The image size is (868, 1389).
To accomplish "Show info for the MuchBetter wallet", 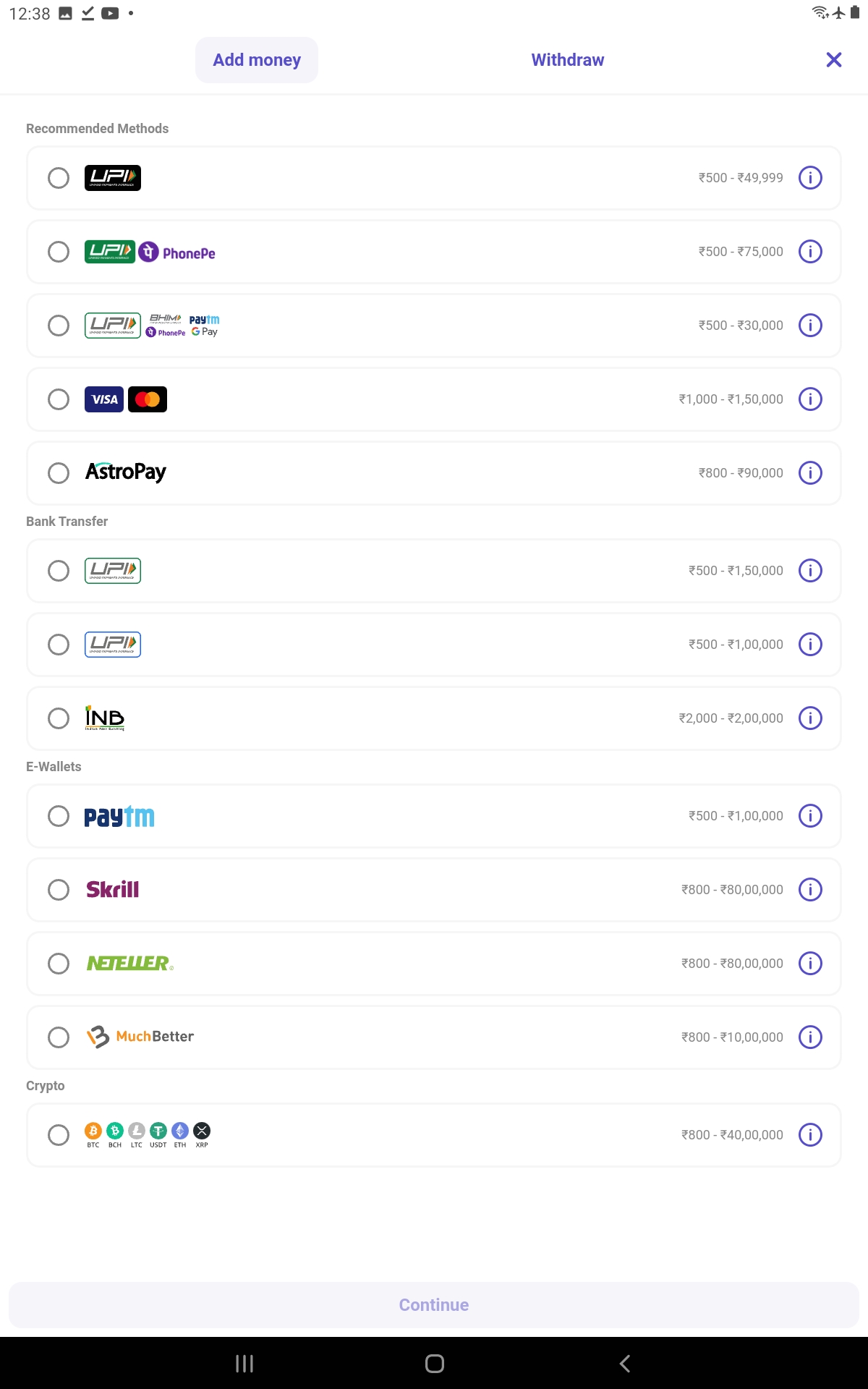I will [810, 1037].
